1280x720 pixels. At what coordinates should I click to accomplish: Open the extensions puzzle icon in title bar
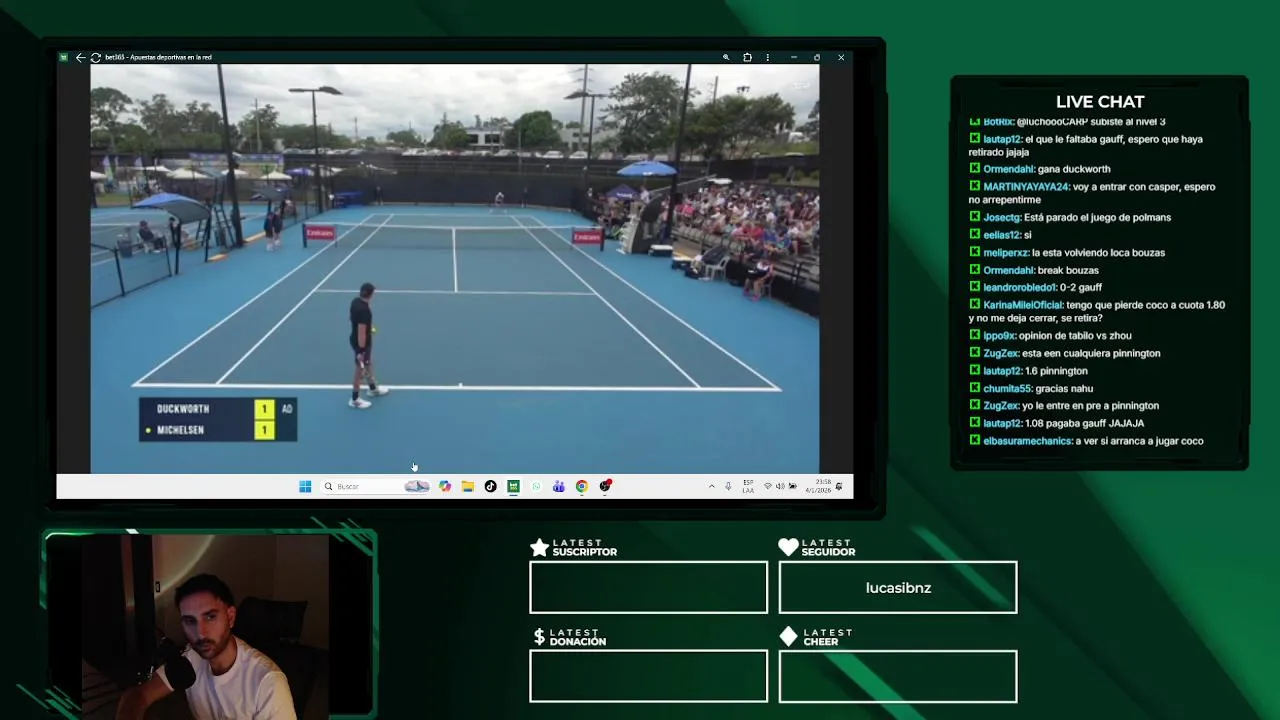tap(747, 57)
